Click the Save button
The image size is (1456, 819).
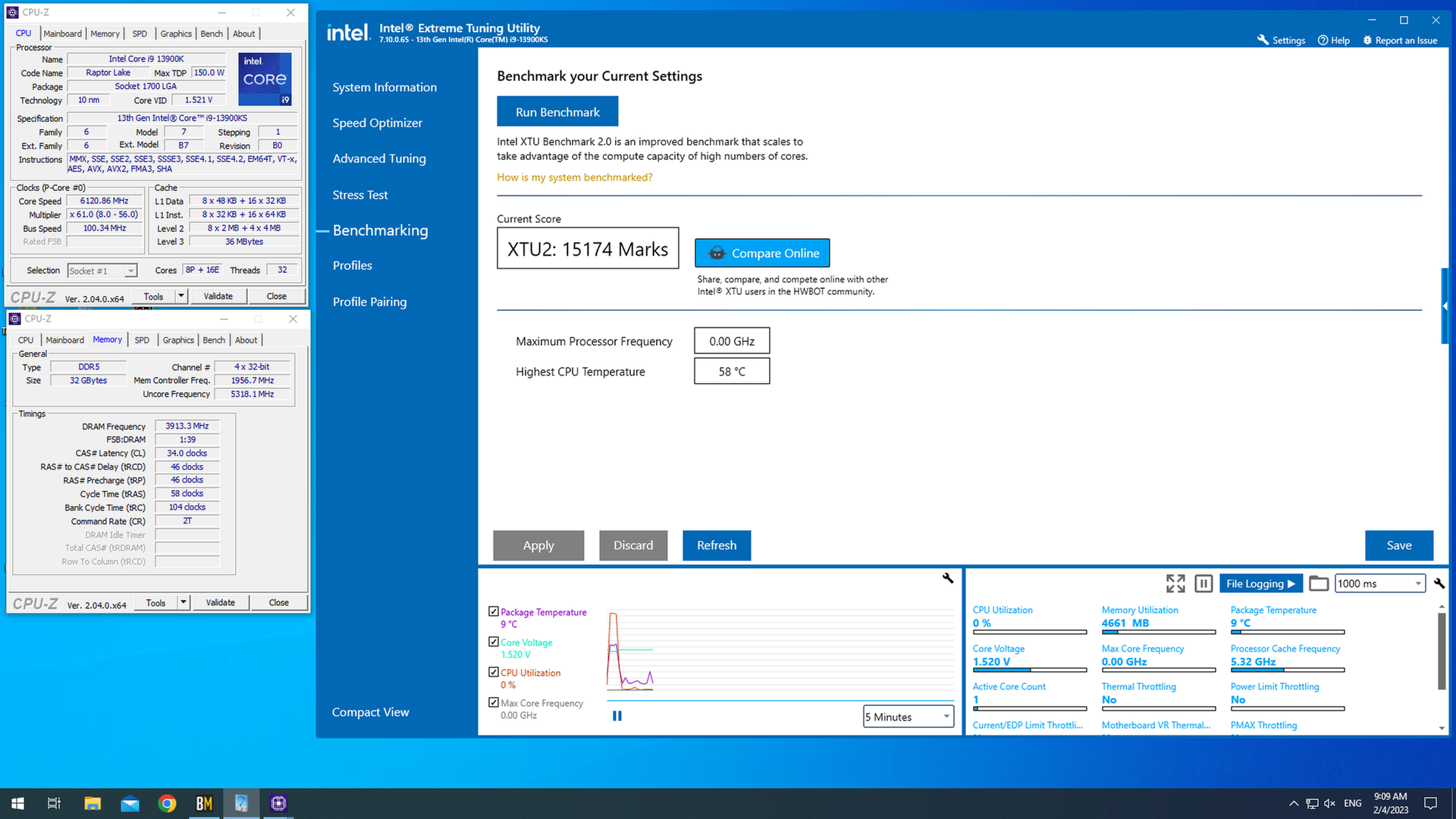(x=1399, y=545)
